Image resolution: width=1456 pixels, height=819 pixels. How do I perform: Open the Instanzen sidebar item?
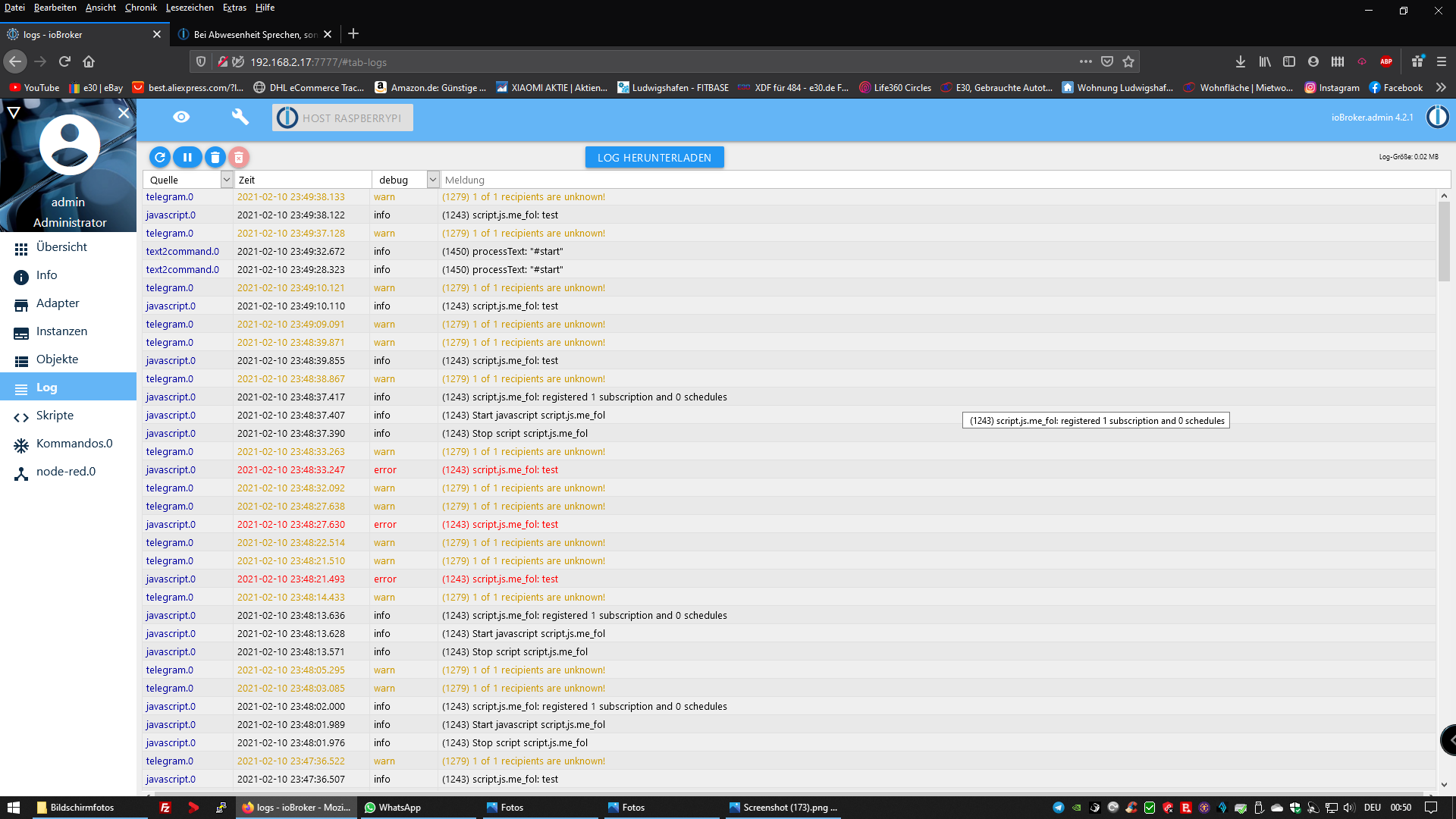[x=61, y=331]
